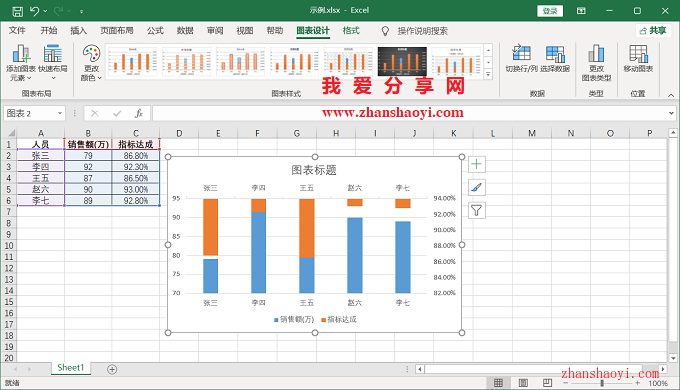Viewport: 680px width, 390px height.
Task: Select the dark background chart style thumbnail
Action: click(x=402, y=62)
